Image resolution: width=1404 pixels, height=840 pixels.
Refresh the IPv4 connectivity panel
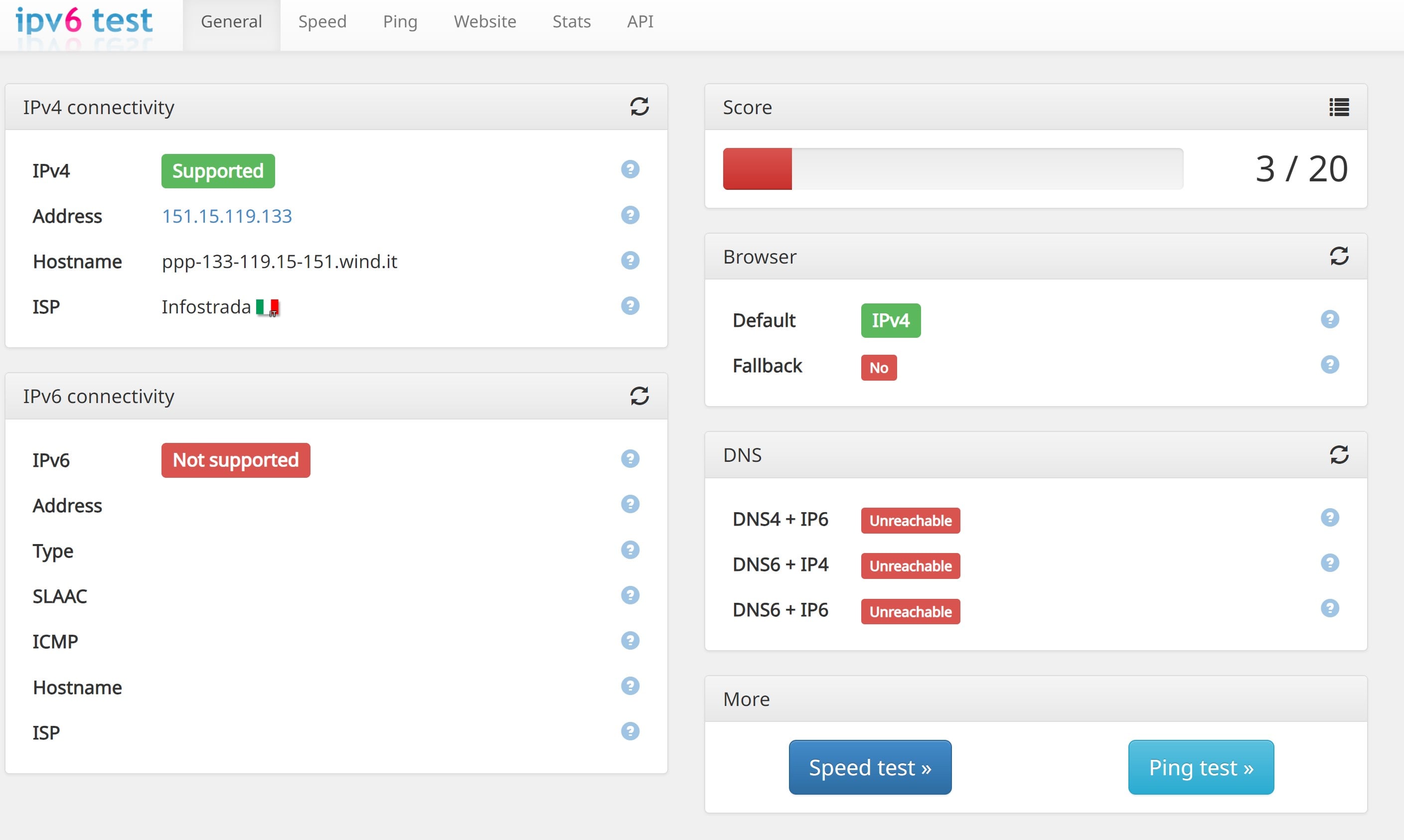[639, 107]
